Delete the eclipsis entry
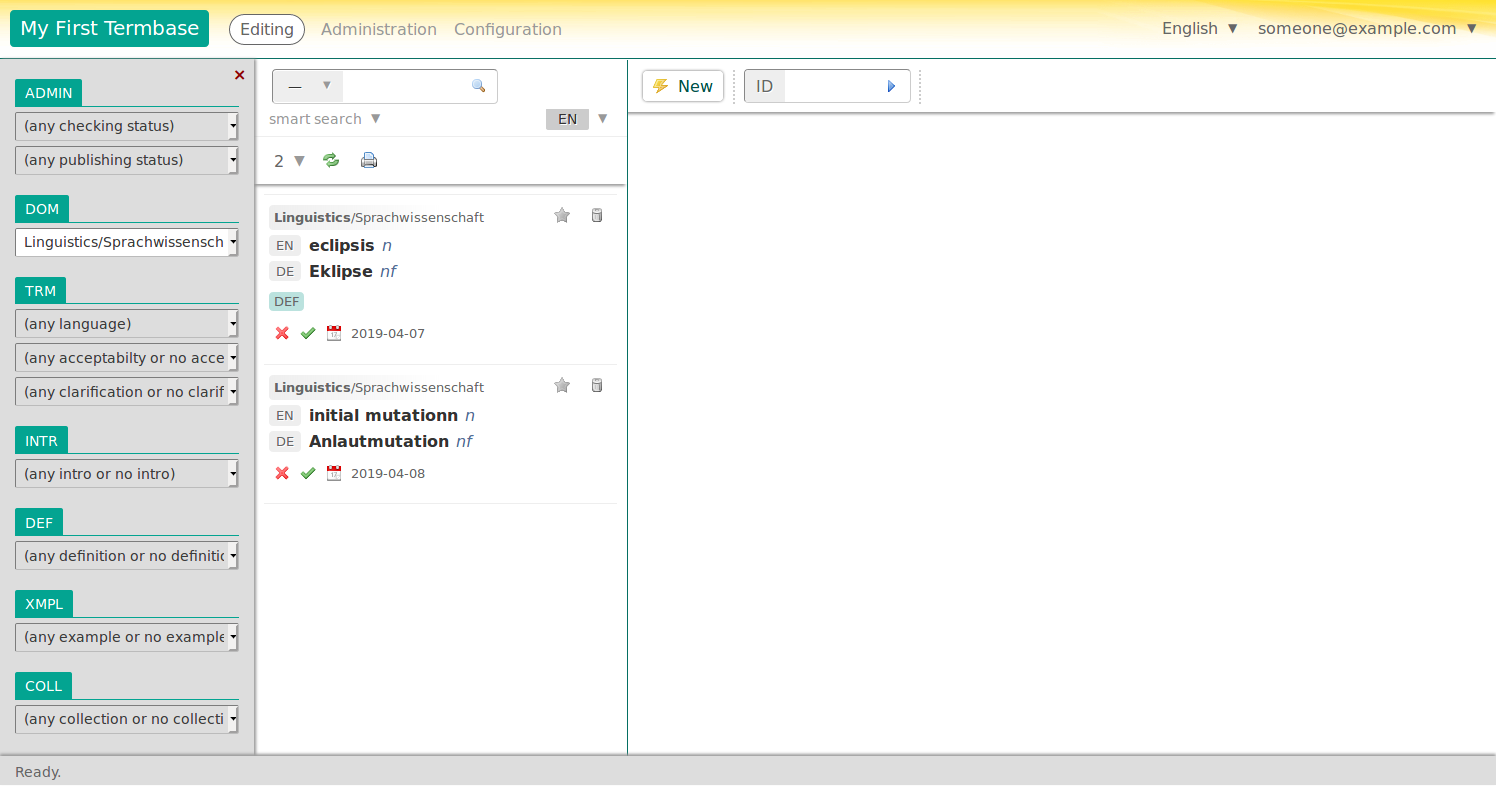The height and width of the screenshot is (786, 1496). coord(597,215)
